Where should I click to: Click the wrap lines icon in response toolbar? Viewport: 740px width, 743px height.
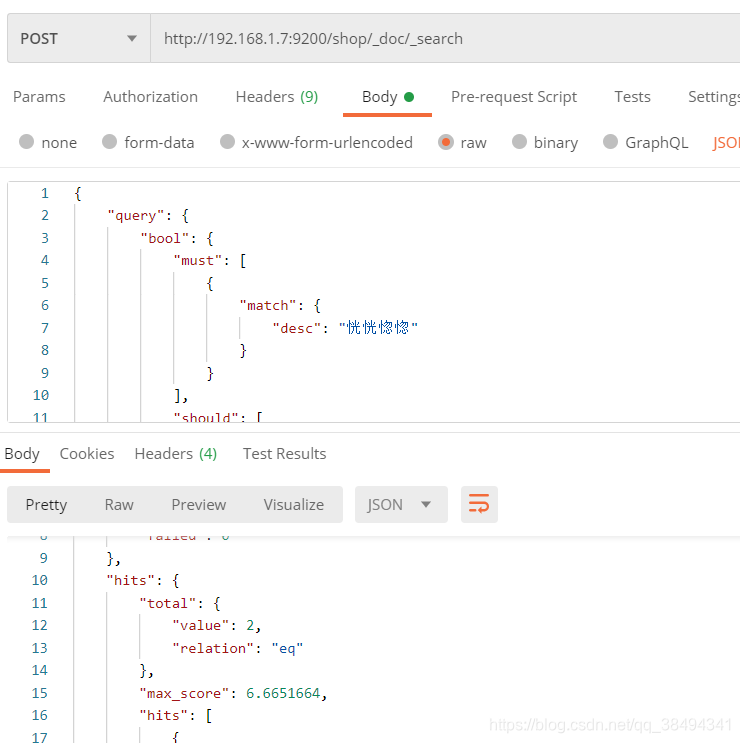[x=479, y=504]
